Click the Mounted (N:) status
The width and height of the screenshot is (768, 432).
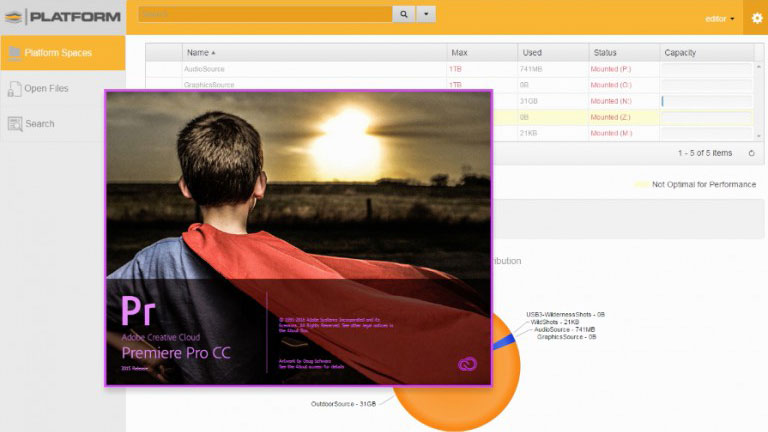pos(611,101)
